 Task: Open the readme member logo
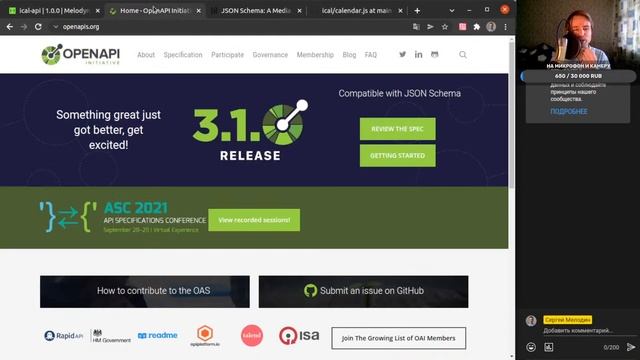[158, 336]
